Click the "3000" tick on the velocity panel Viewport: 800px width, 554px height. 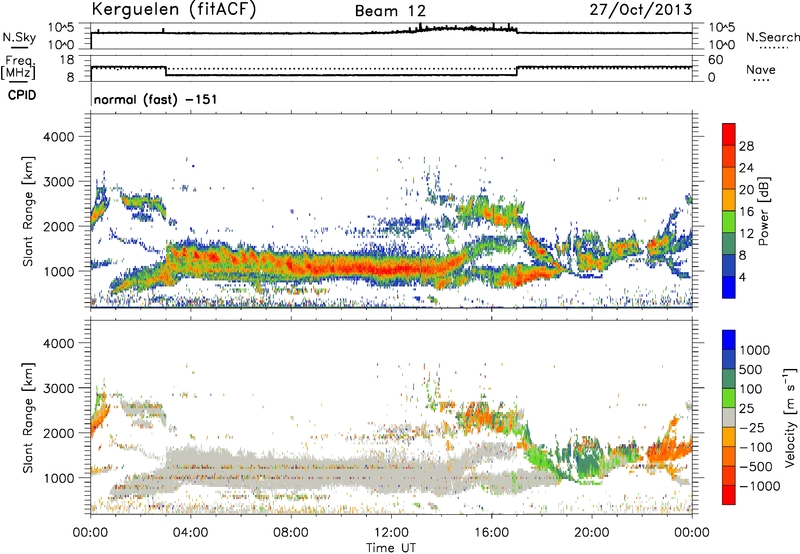58,388
